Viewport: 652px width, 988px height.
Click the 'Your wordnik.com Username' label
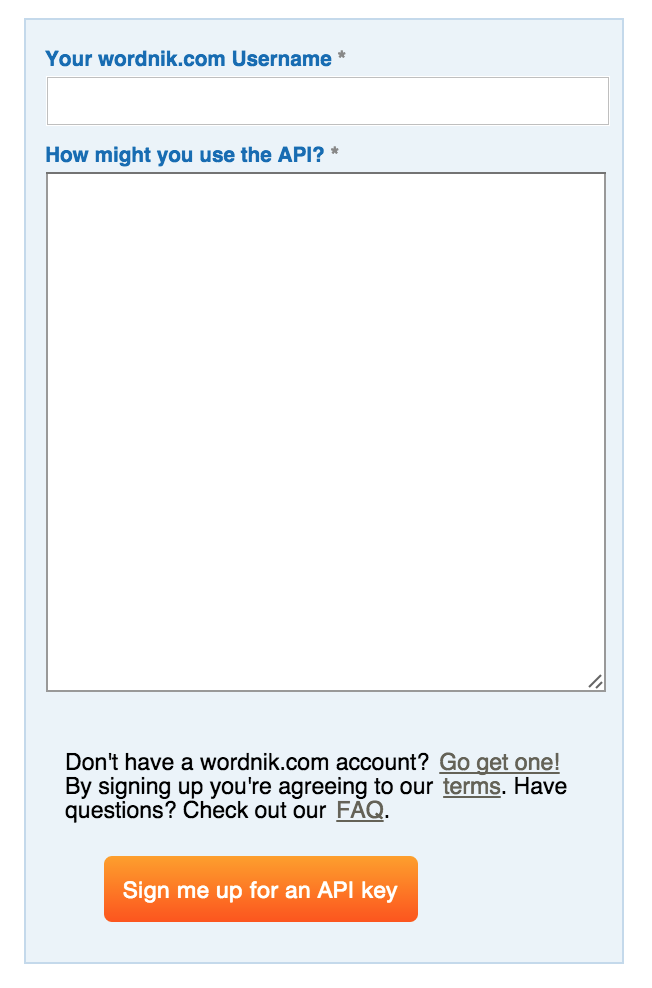[188, 59]
